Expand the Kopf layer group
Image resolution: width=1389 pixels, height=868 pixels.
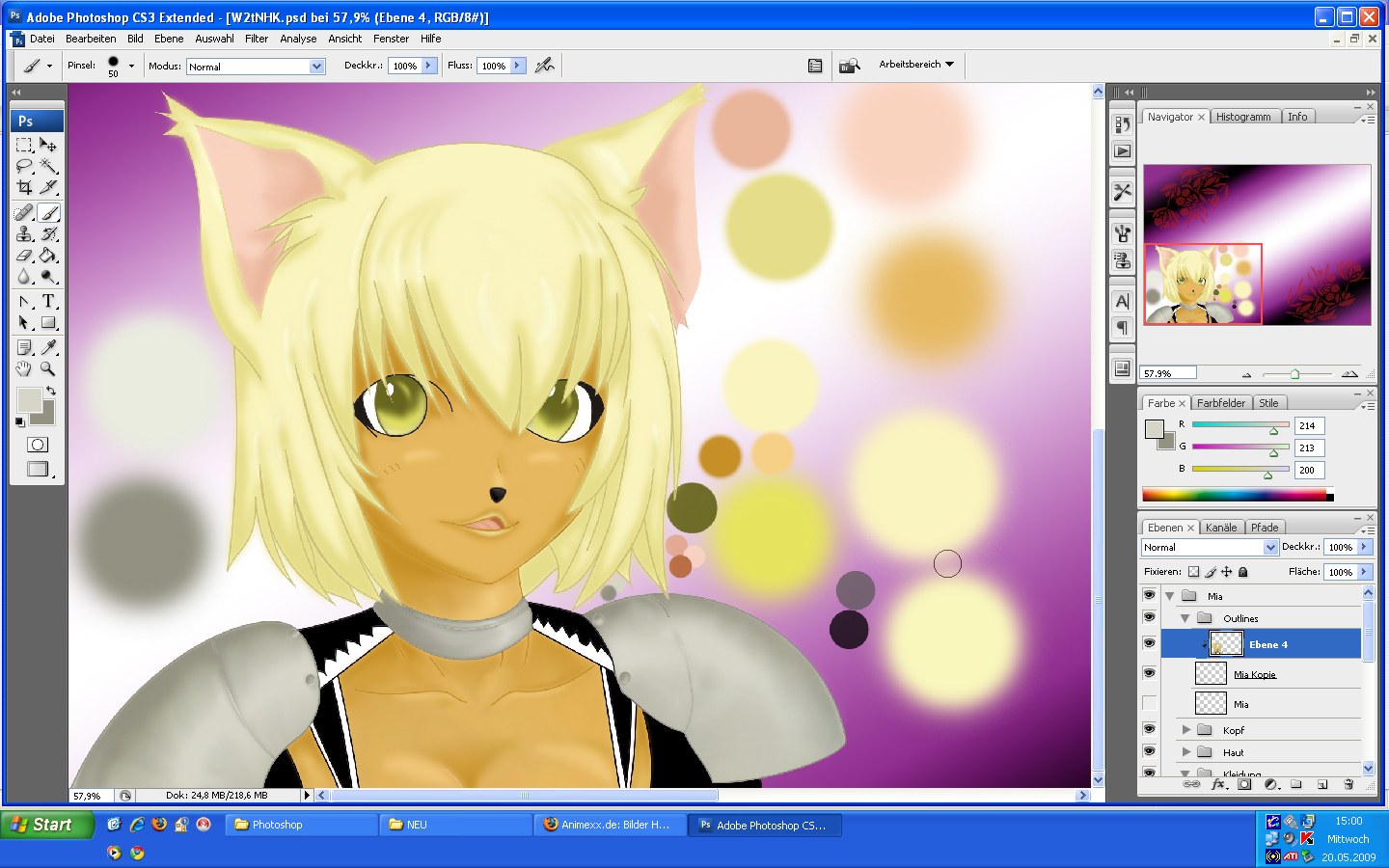(1186, 730)
